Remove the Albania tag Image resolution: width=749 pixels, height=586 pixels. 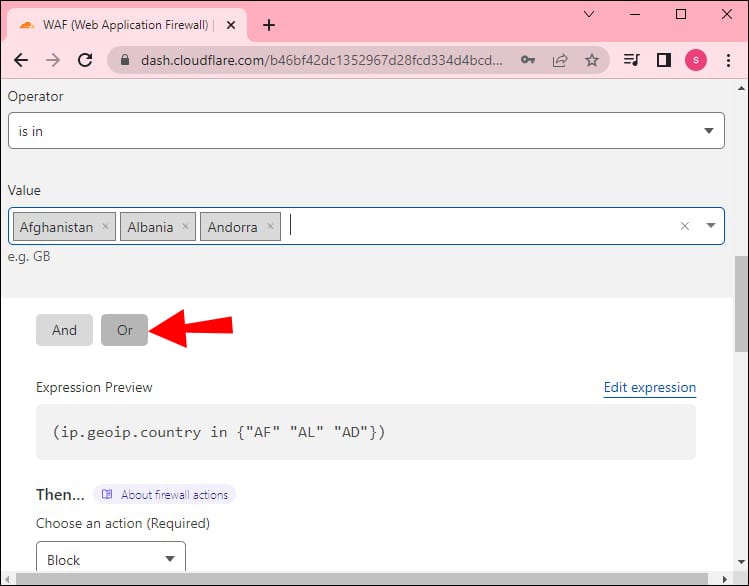tap(186, 227)
